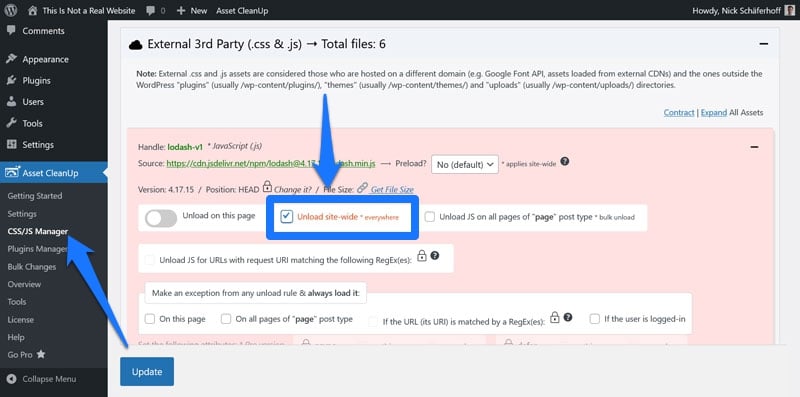Viewport: 800px width, 397px height.
Task: Open the WordPress logo menu
Action: [11, 10]
